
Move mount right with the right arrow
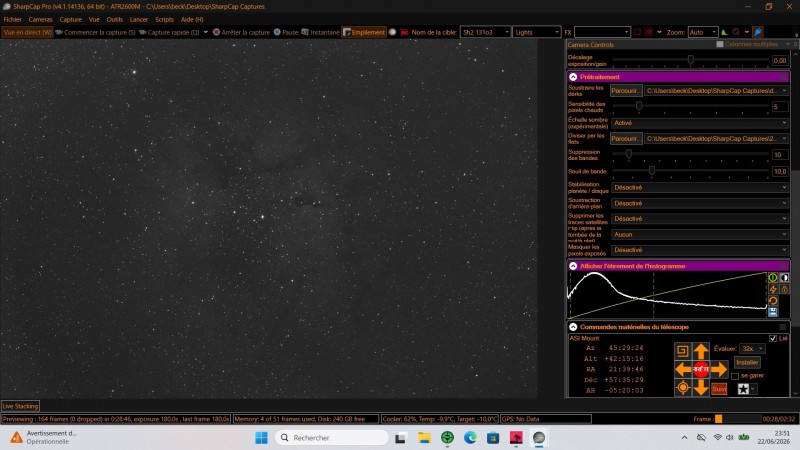[x=719, y=369]
